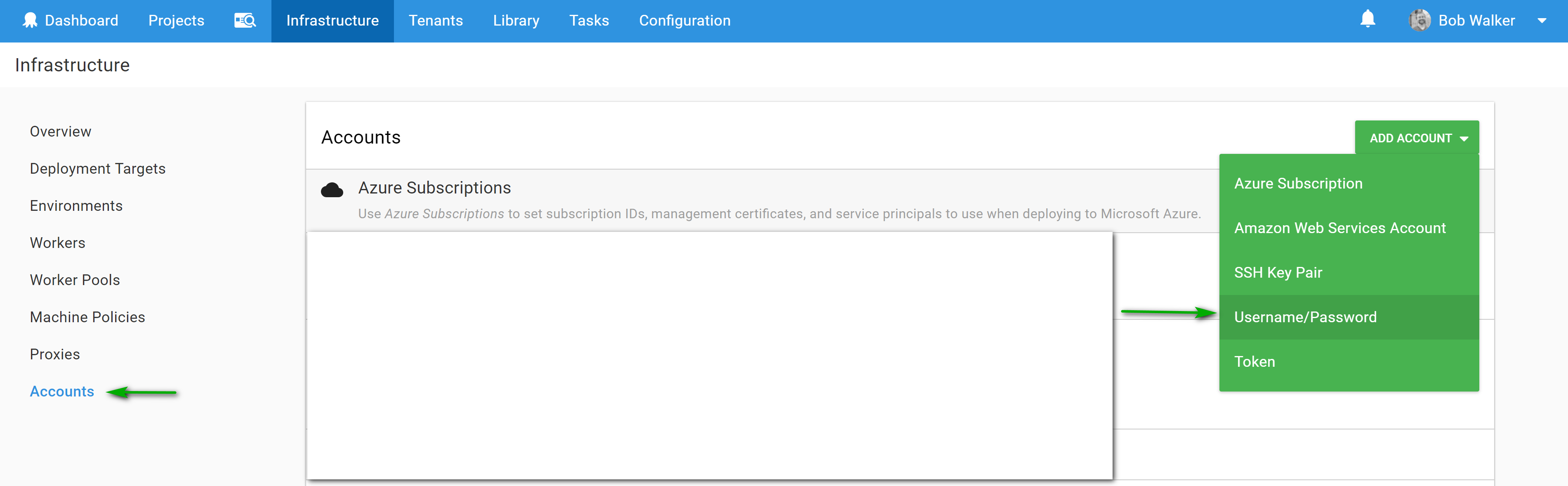
Task: Go to the Projects tab
Action: tap(176, 21)
